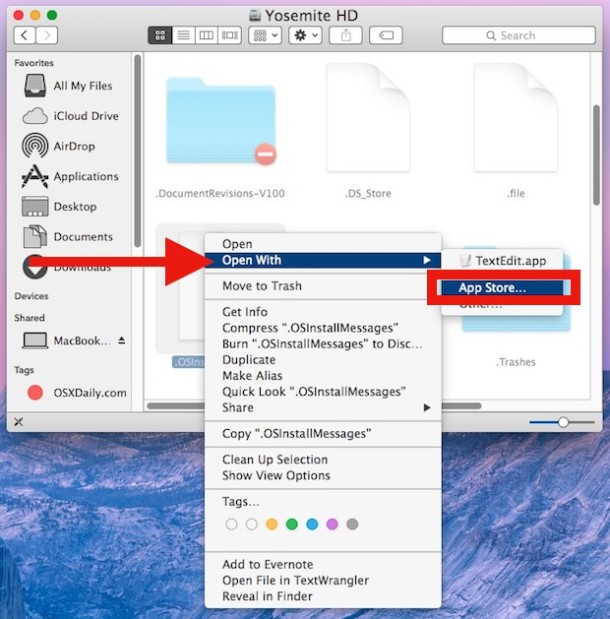The width and height of the screenshot is (610, 619).
Task: Click the vertical scrollbar of file area
Action: coord(597,155)
